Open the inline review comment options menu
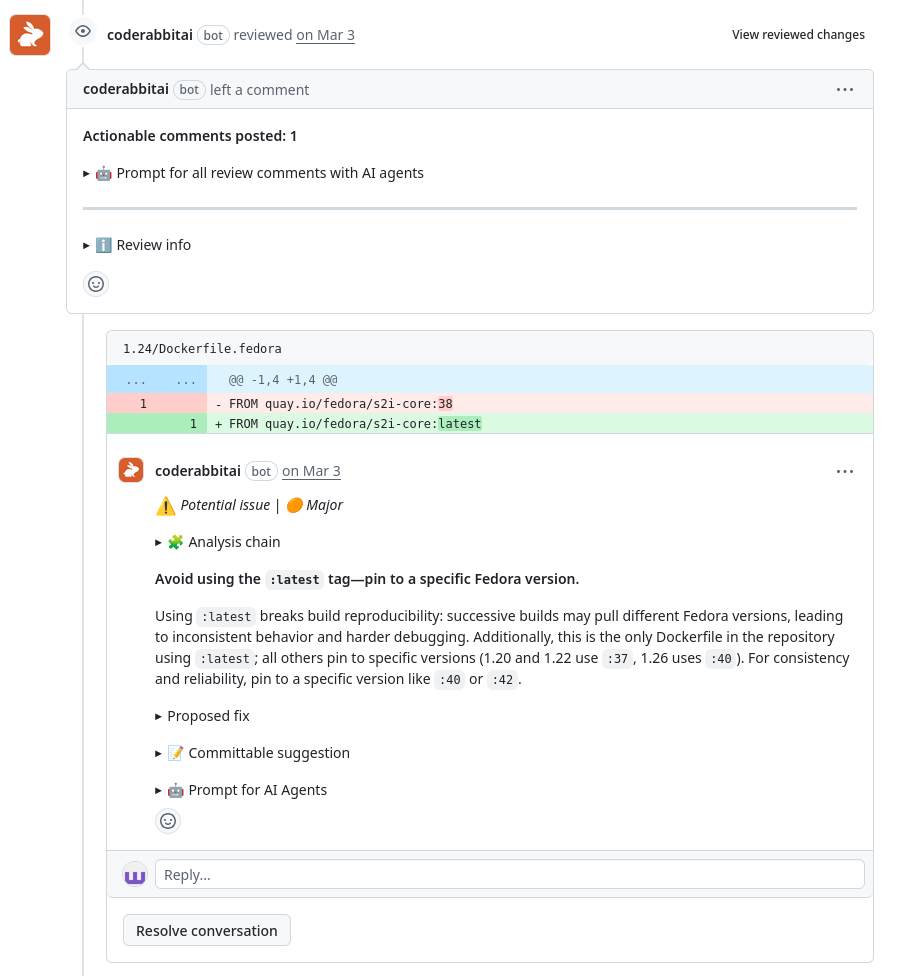This screenshot has height=976, width=914. point(845,471)
